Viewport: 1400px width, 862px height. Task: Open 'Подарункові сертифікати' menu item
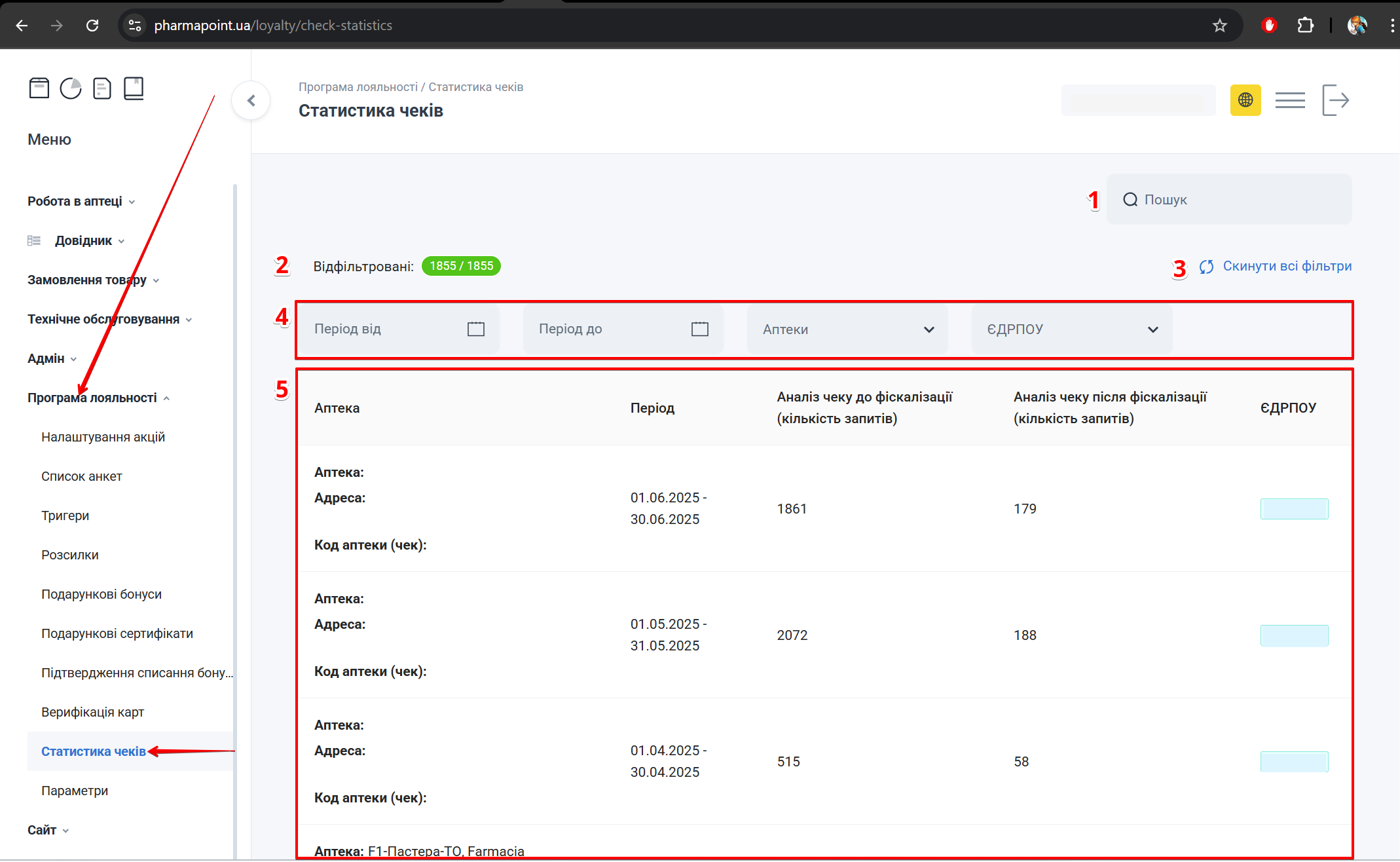click(x=117, y=633)
